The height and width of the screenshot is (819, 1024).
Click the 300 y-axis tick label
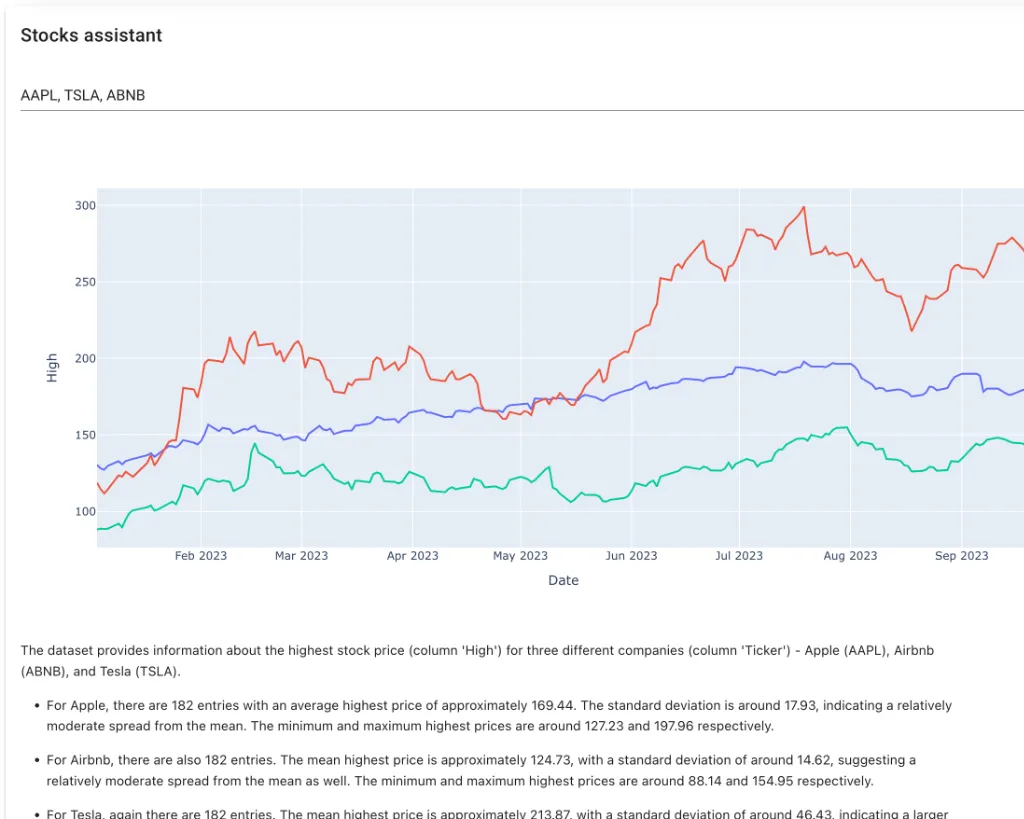[84, 205]
